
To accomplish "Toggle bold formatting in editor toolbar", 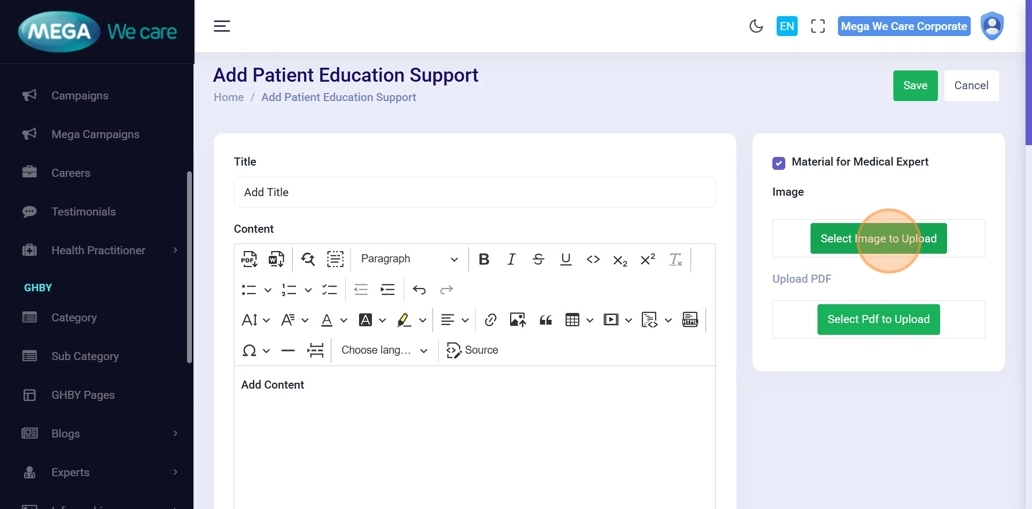I will click(x=484, y=259).
